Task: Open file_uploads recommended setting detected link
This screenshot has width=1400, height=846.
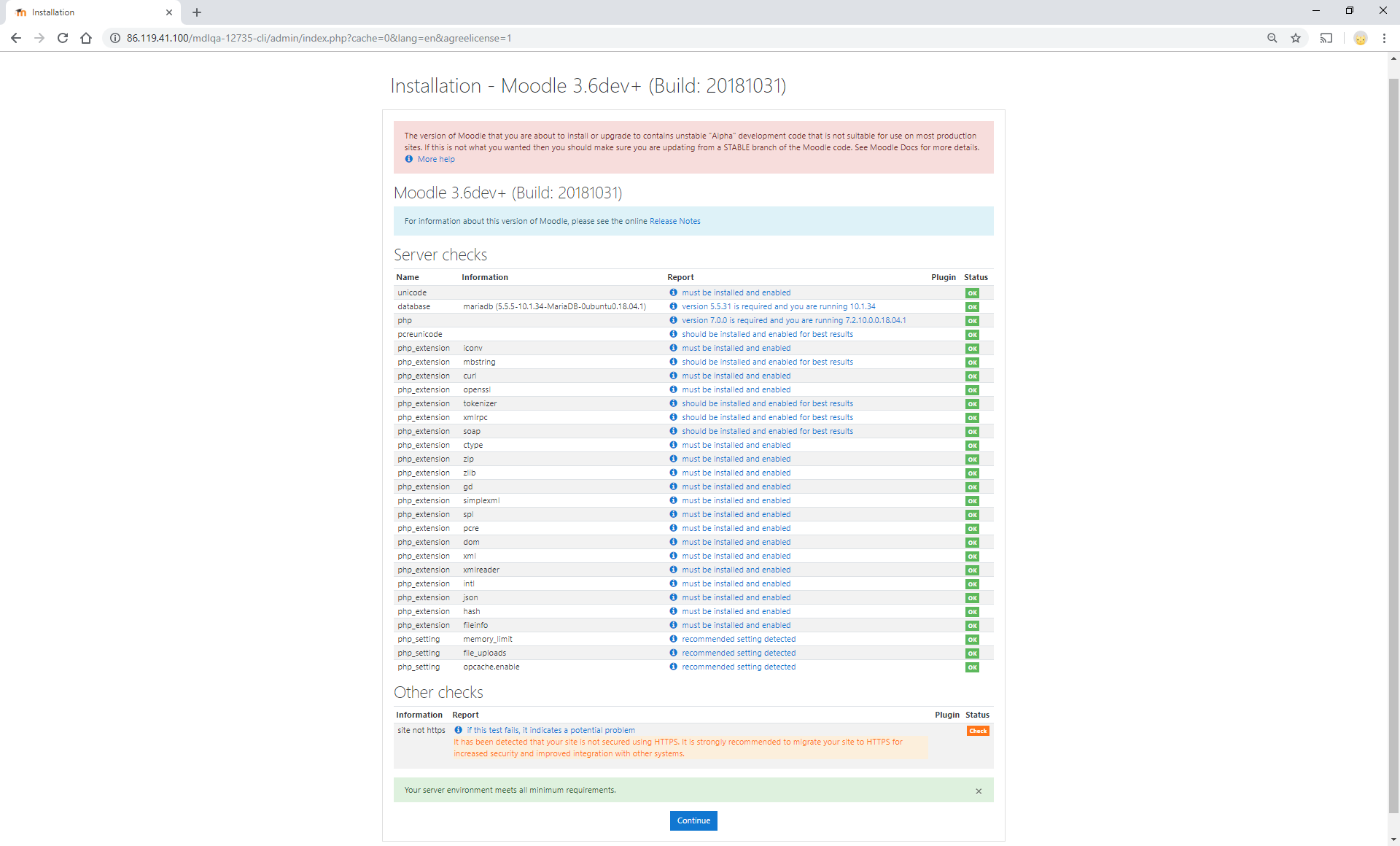Action: (739, 653)
